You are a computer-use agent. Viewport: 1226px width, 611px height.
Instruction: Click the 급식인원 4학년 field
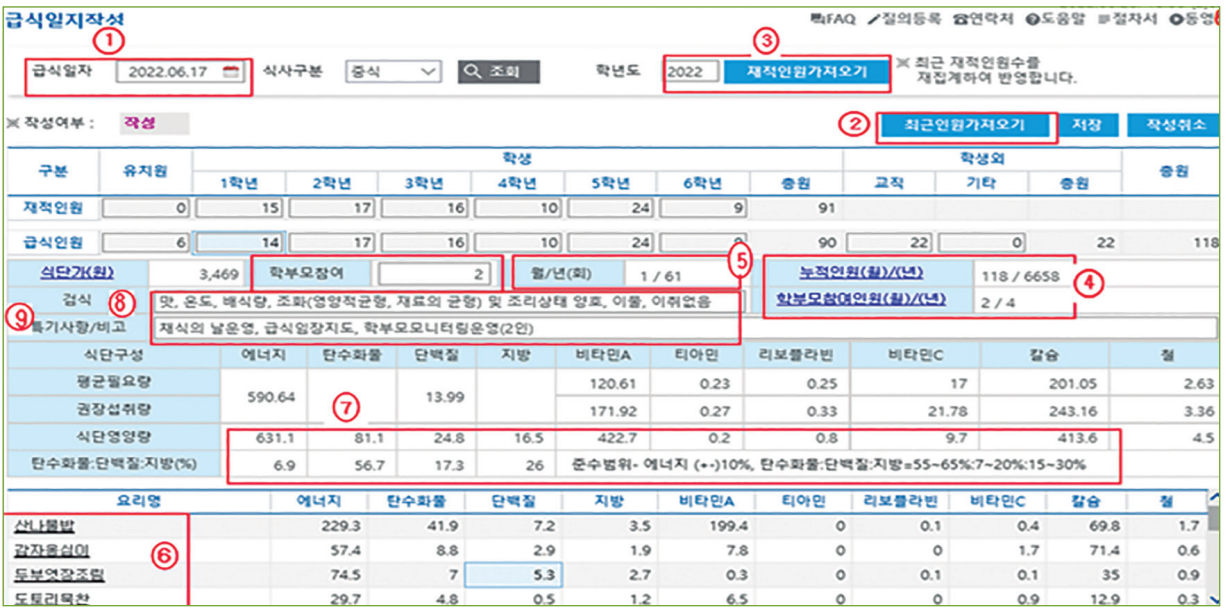pos(519,243)
